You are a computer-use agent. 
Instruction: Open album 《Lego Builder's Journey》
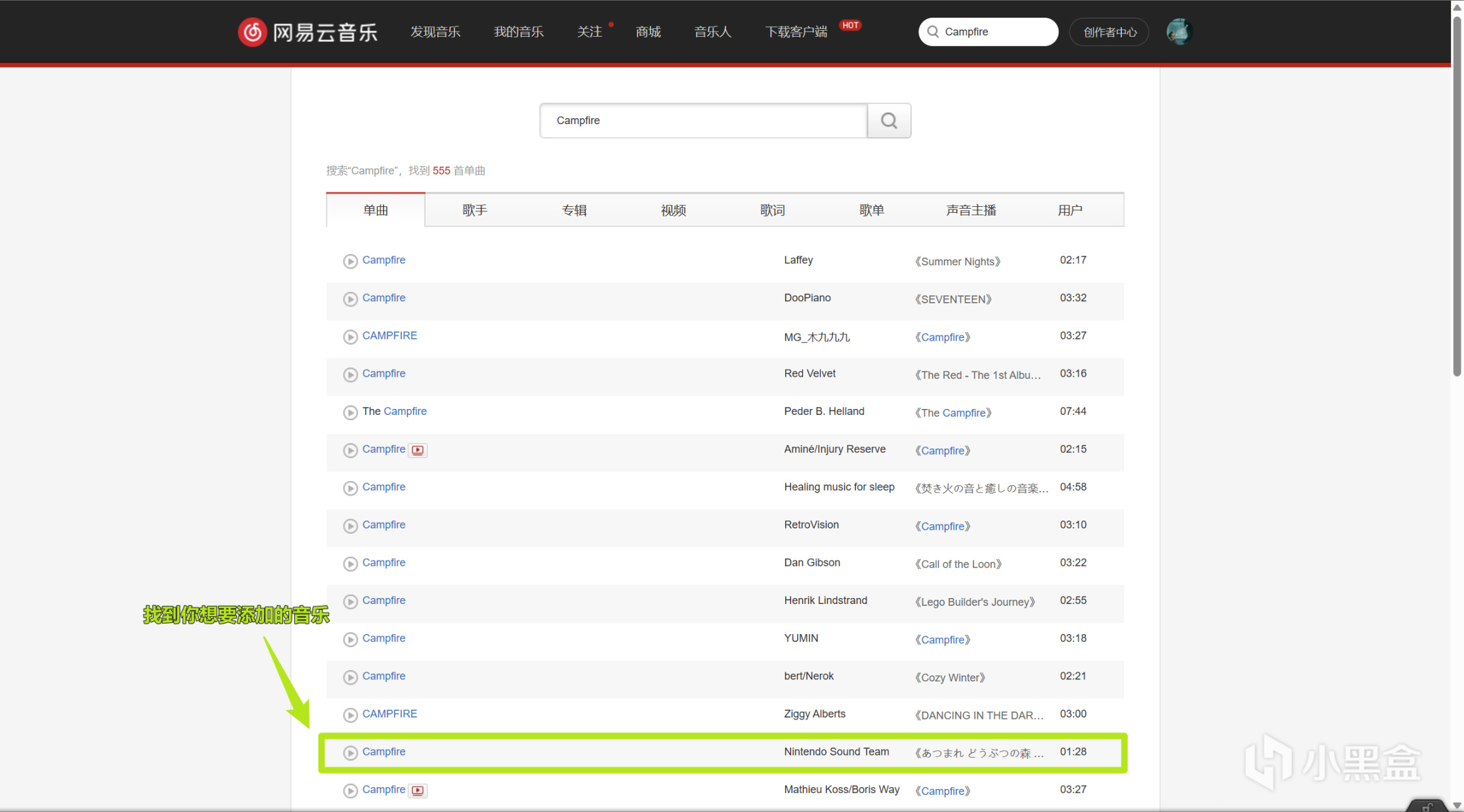(975, 602)
